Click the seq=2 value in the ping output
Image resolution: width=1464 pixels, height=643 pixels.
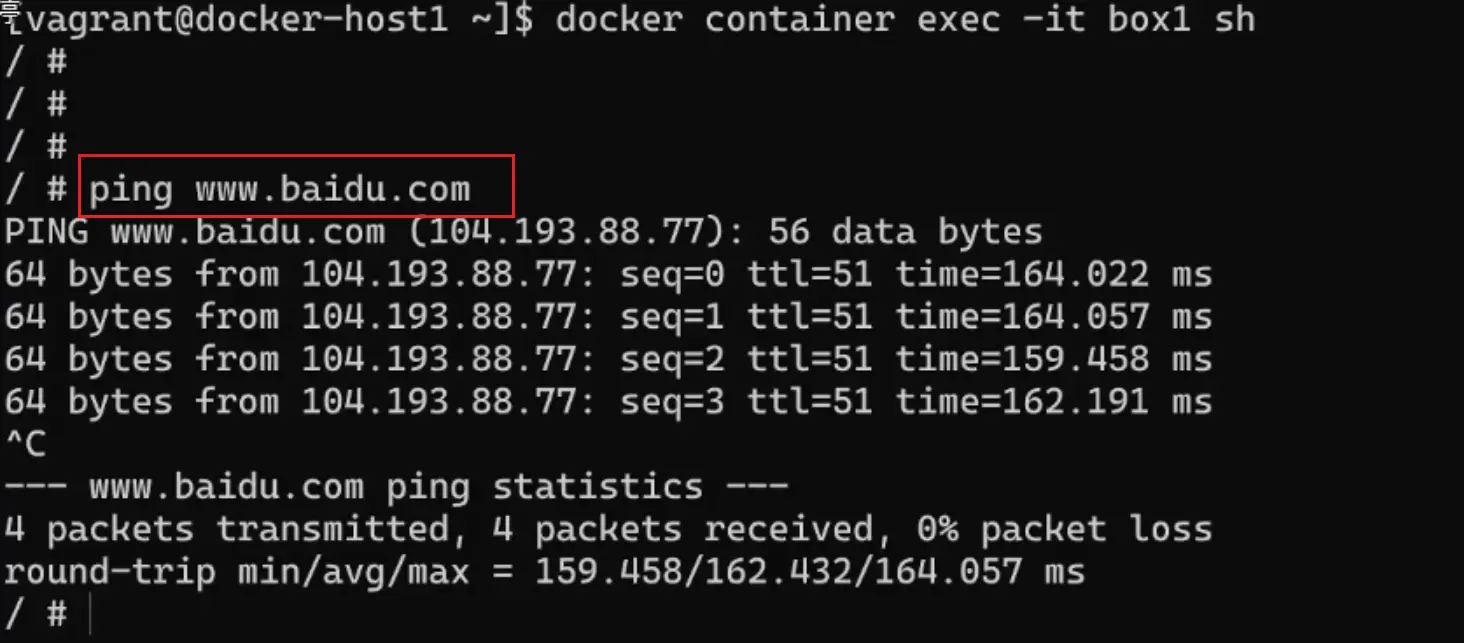[x=672, y=359]
